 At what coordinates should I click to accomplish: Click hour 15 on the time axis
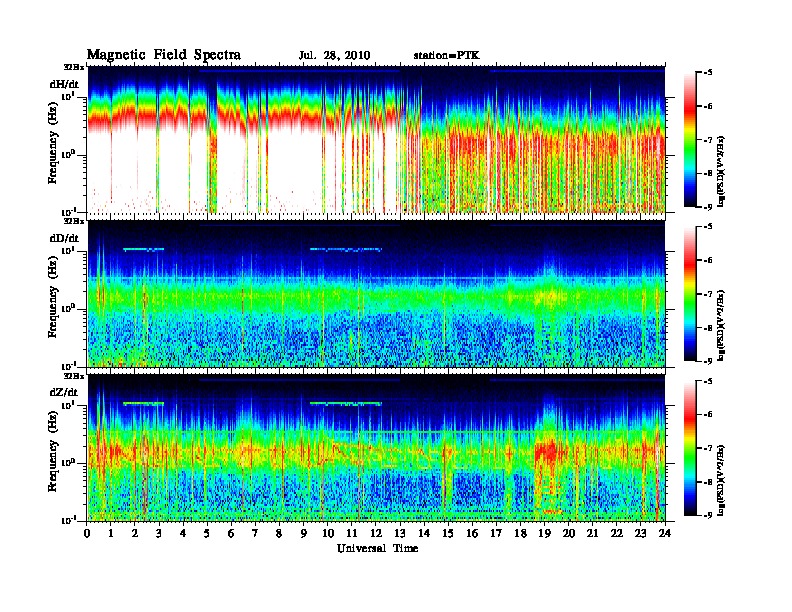coord(449,533)
